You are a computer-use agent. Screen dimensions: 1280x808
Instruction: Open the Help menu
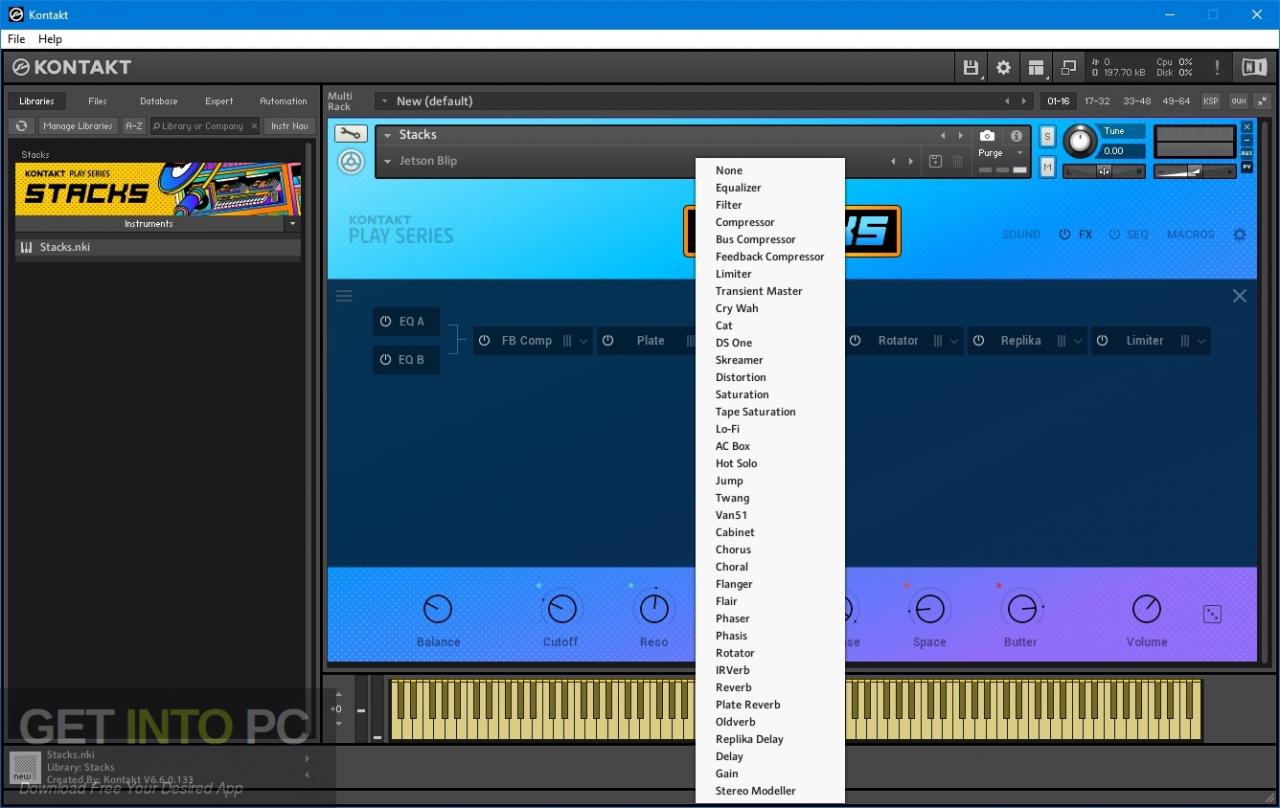(50, 39)
